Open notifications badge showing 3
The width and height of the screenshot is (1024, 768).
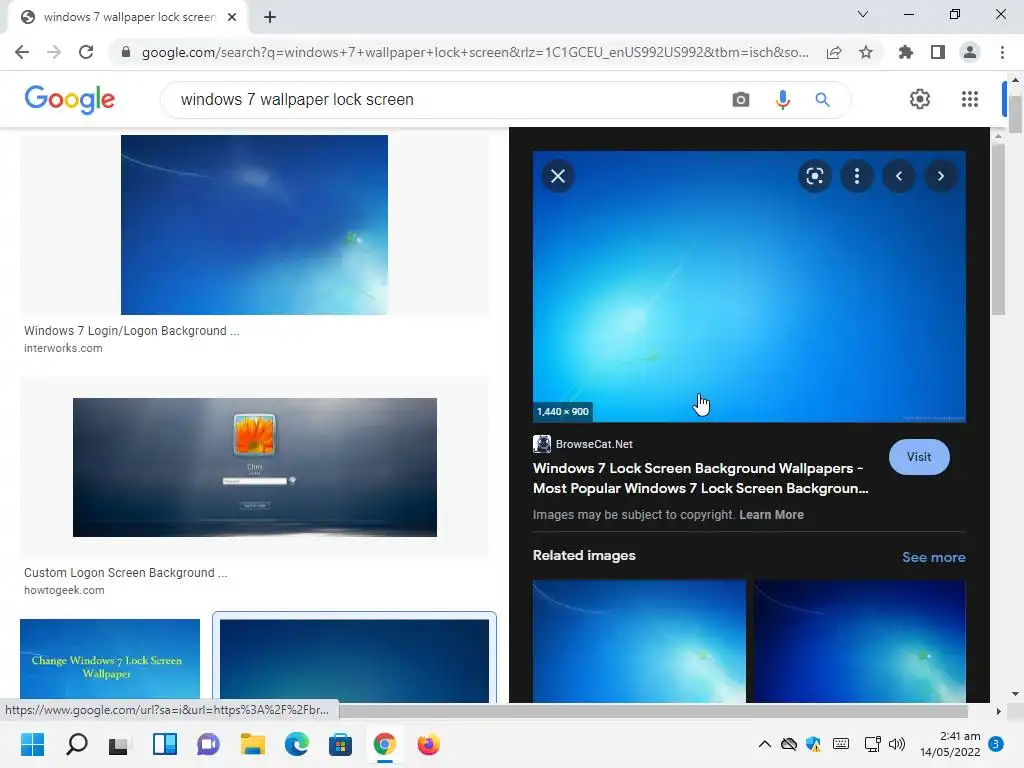(996, 744)
